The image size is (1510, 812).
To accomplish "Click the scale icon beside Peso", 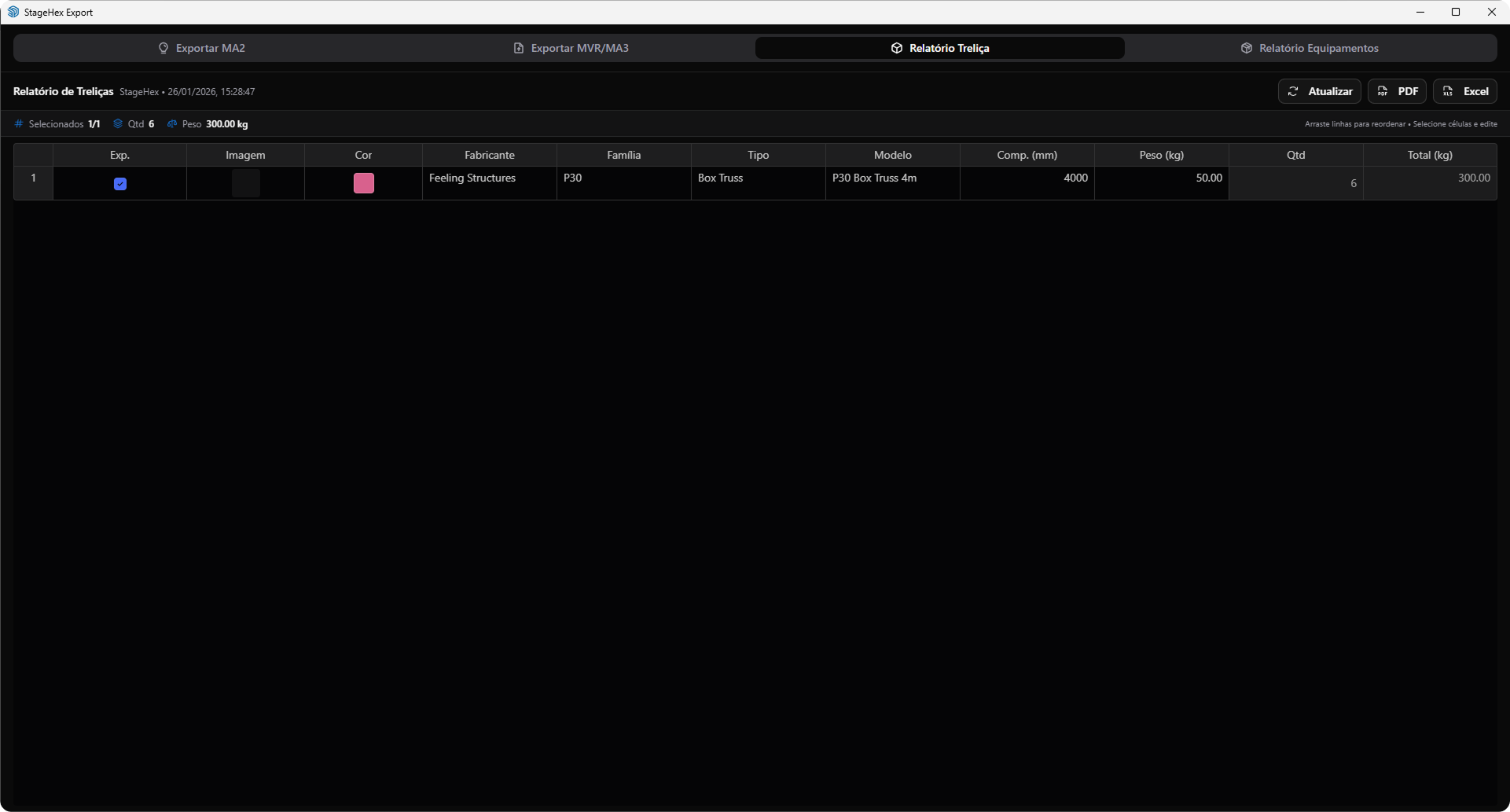I will 172,124.
